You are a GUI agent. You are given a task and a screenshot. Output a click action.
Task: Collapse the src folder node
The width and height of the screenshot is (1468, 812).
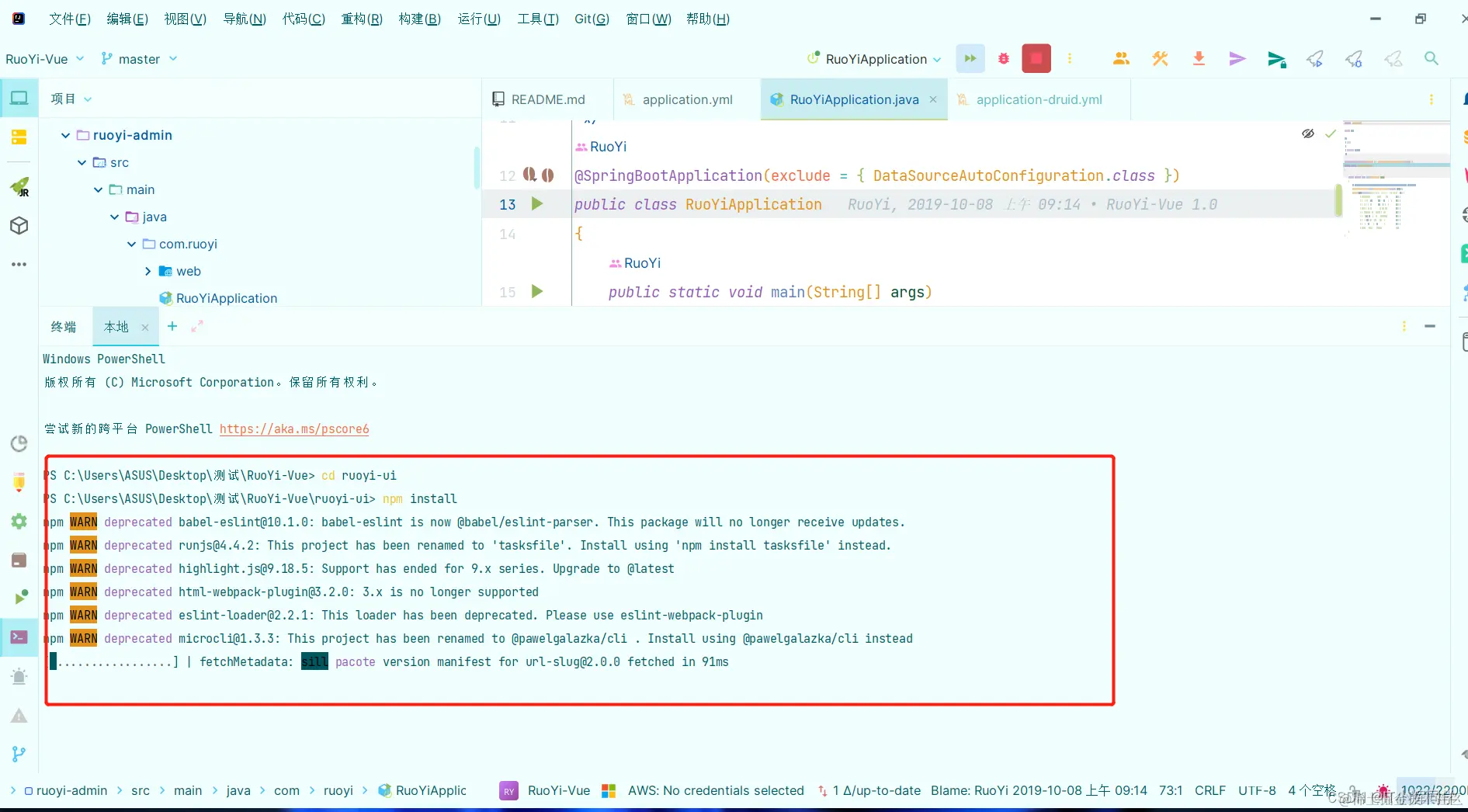click(x=82, y=162)
